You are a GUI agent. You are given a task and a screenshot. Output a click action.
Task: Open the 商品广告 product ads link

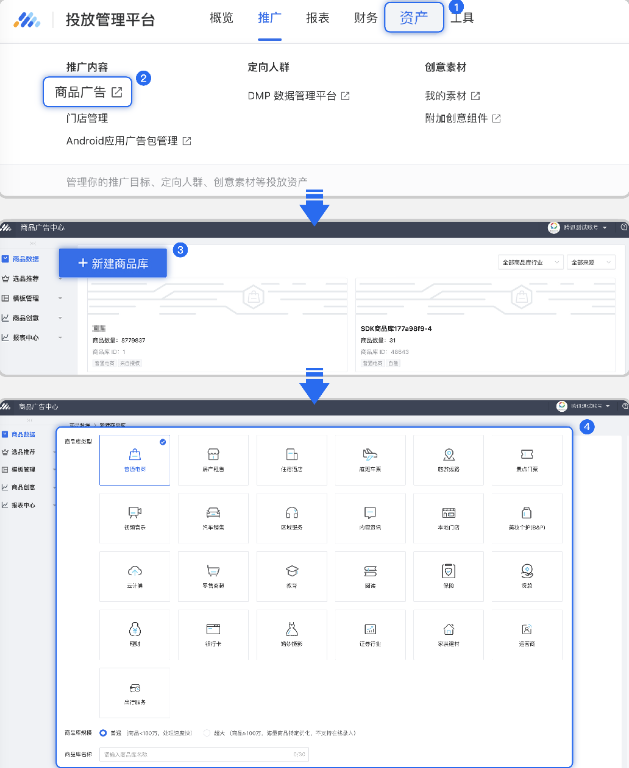pyautogui.click(x=88, y=92)
